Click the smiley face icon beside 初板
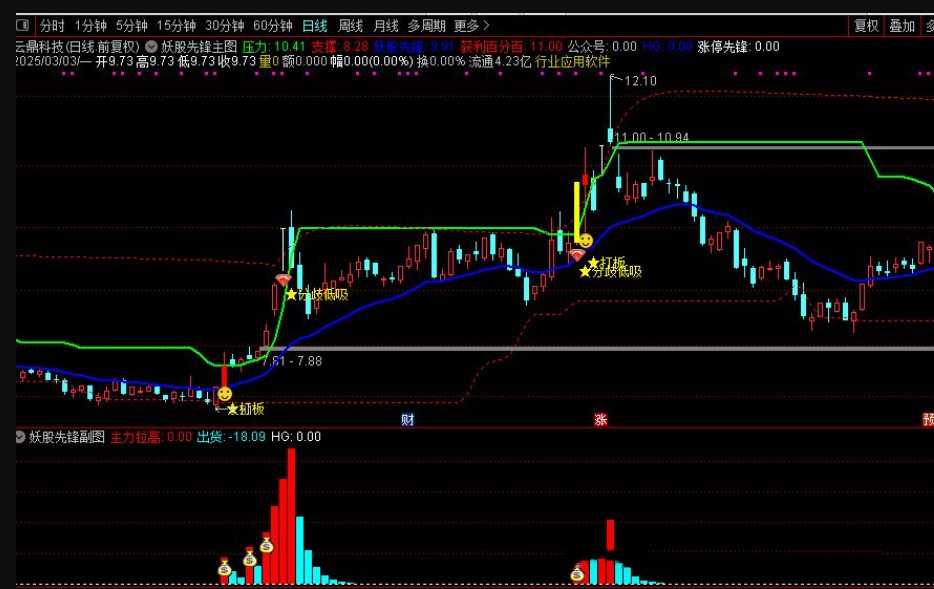Viewport: 934px width, 589px height. 224,395
